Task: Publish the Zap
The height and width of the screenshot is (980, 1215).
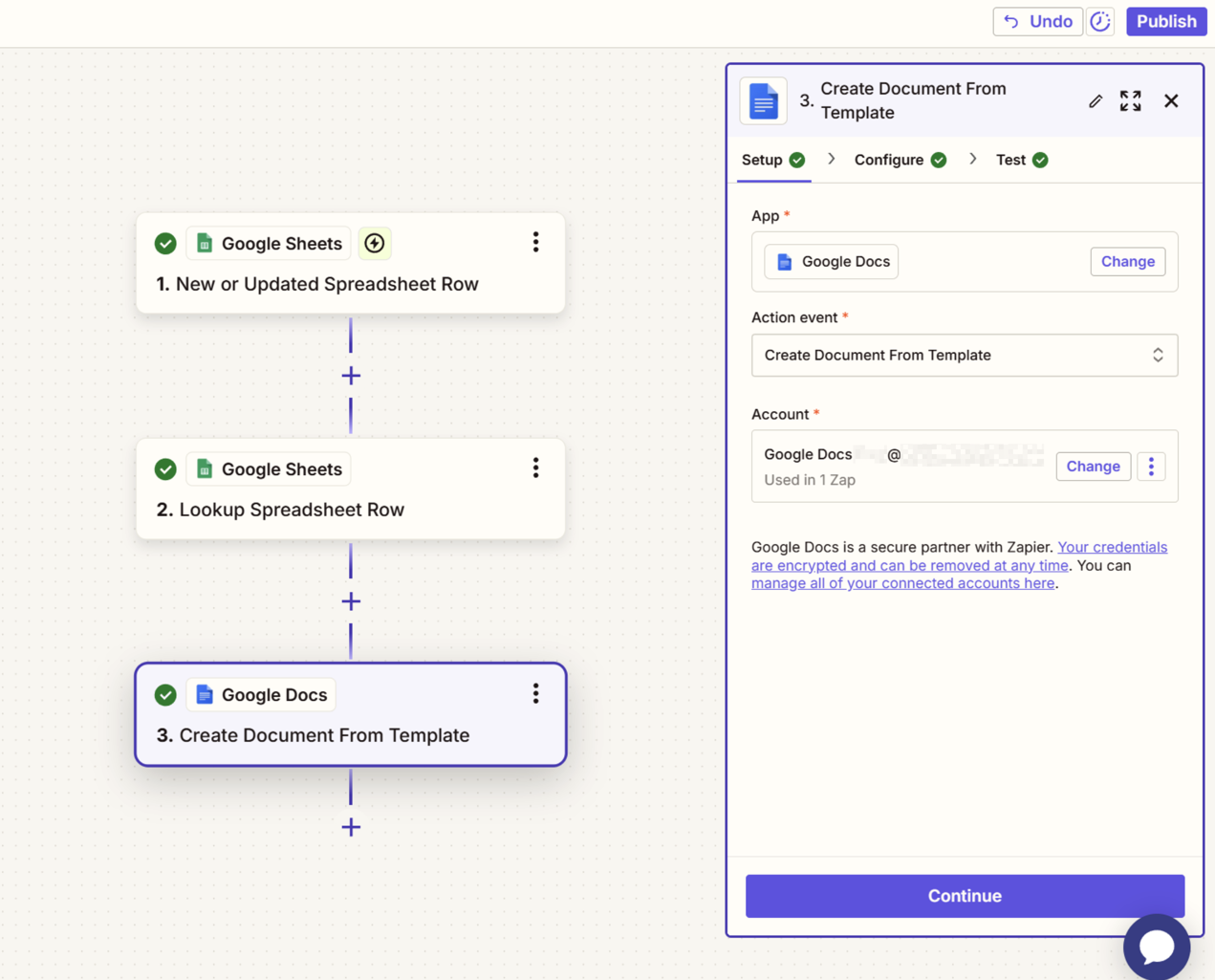Action: [x=1166, y=21]
